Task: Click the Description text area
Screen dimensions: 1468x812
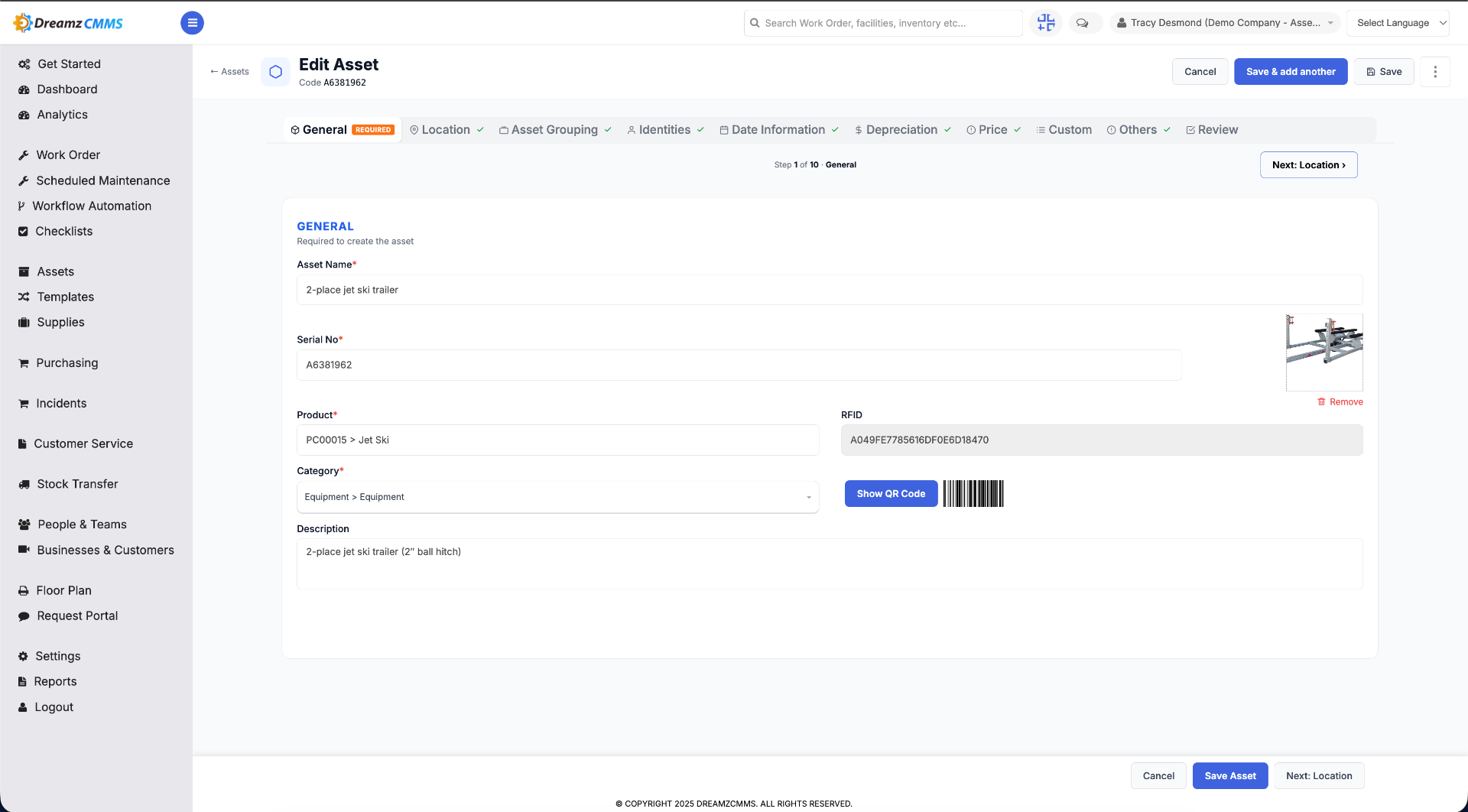Action: [830, 564]
